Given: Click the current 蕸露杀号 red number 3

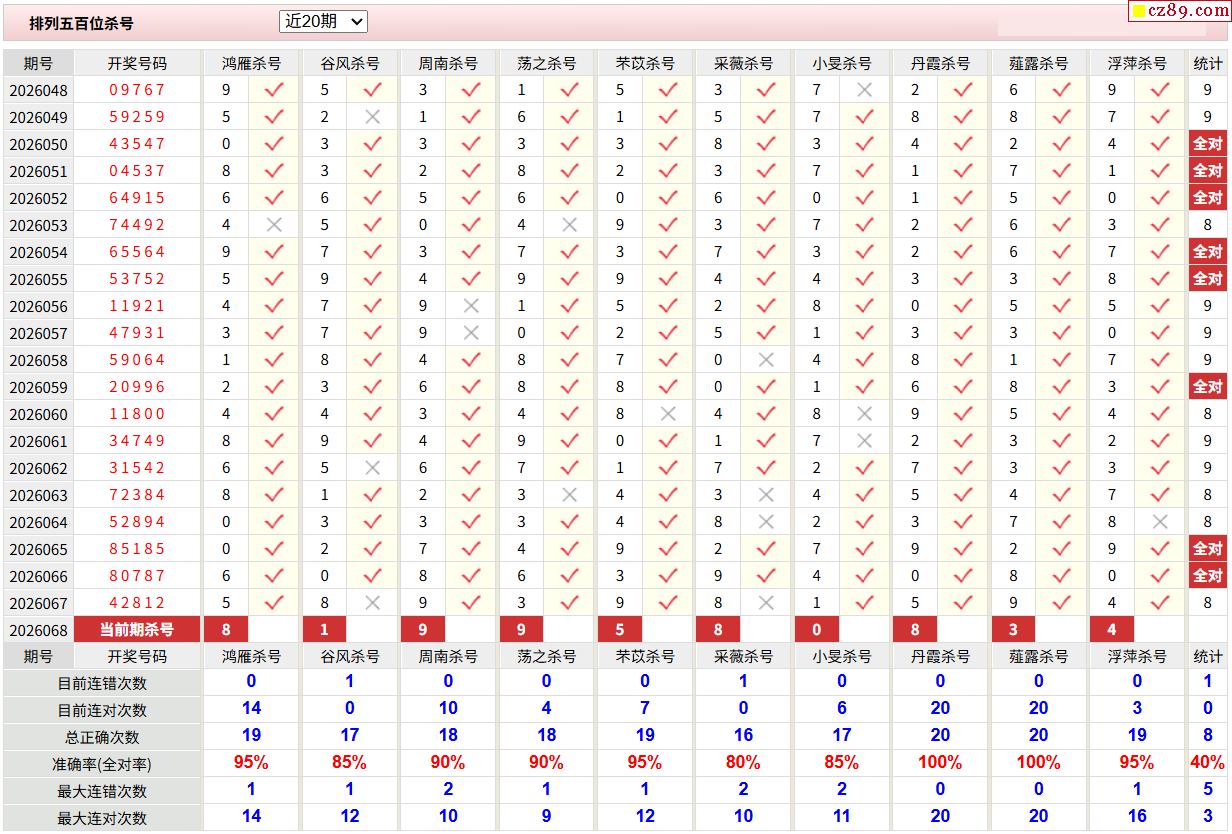Looking at the screenshot, I should (x=1013, y=629).
